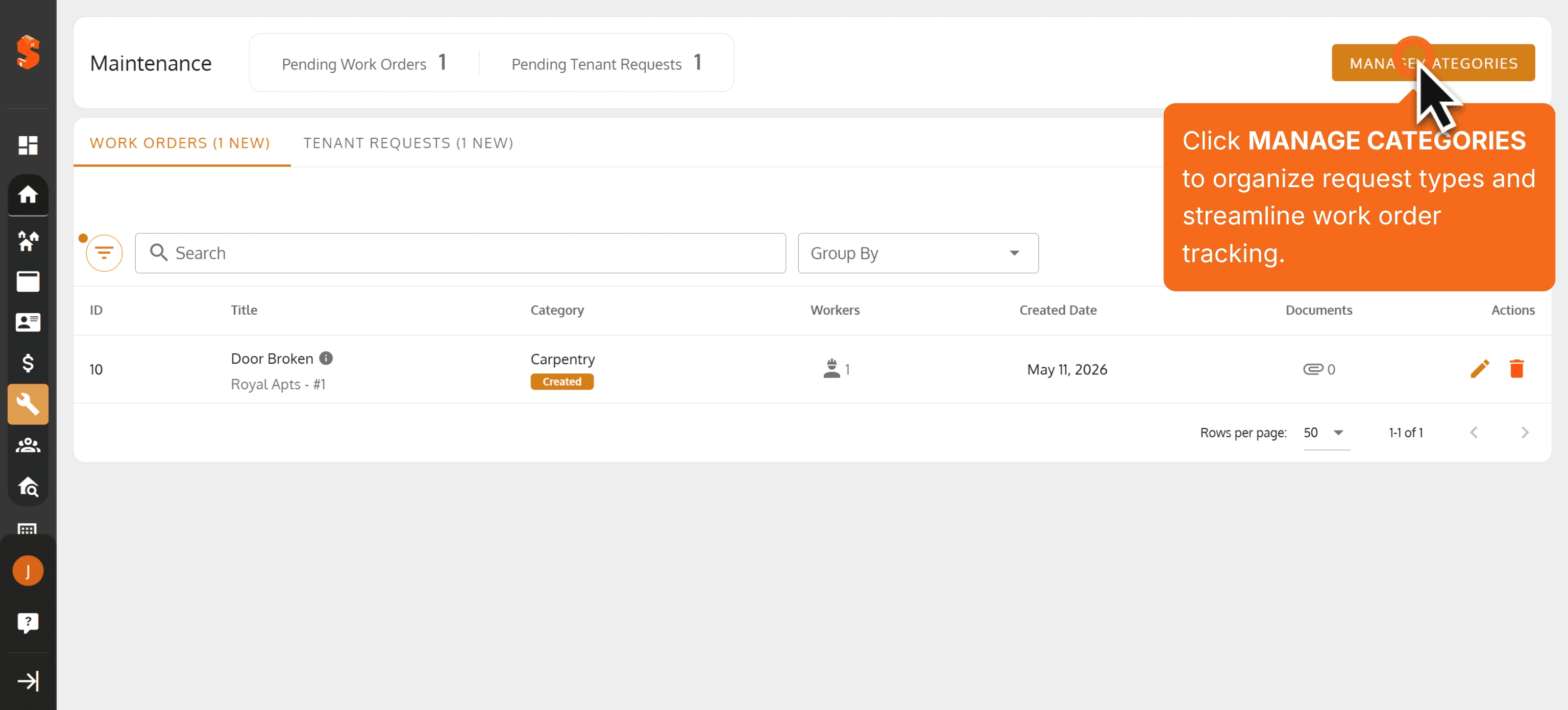Open the help question mark icon
This screenshot has height=710, width=1568.
point(28,622)
